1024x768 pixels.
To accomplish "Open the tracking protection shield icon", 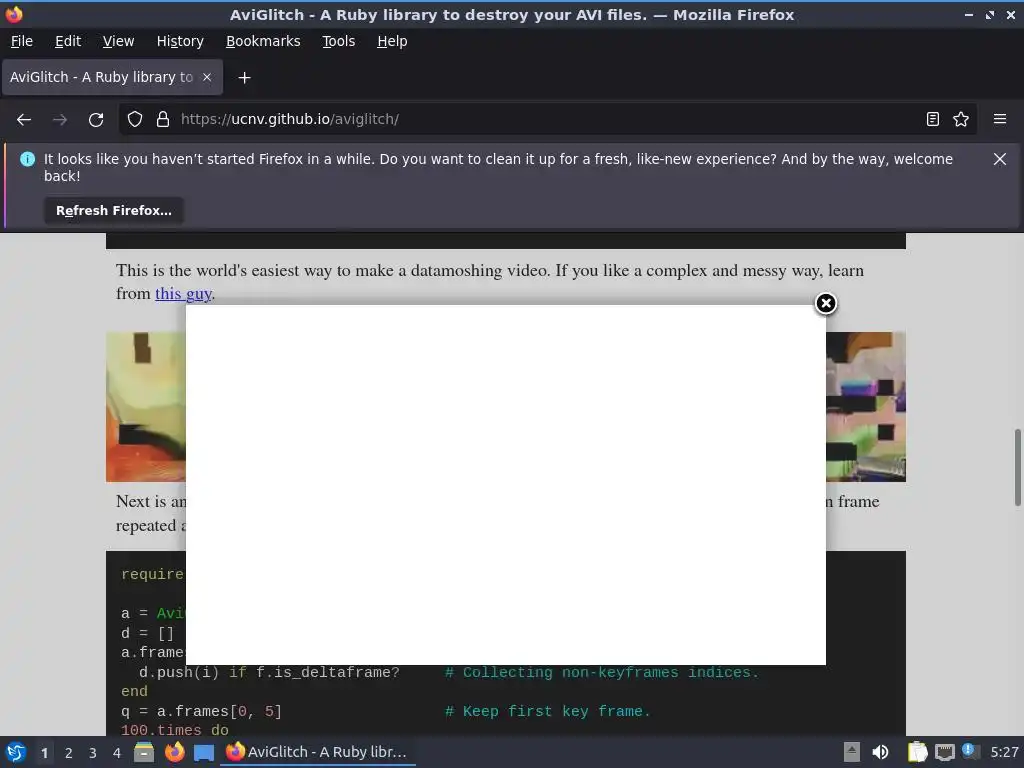I will pos(135,120).
